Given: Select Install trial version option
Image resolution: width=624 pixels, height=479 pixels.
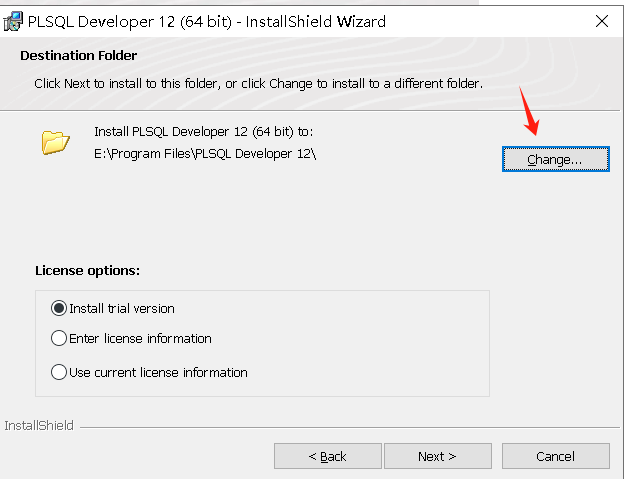Looking at the screenshot, I should pyautogui.click(x=59, y=308).
